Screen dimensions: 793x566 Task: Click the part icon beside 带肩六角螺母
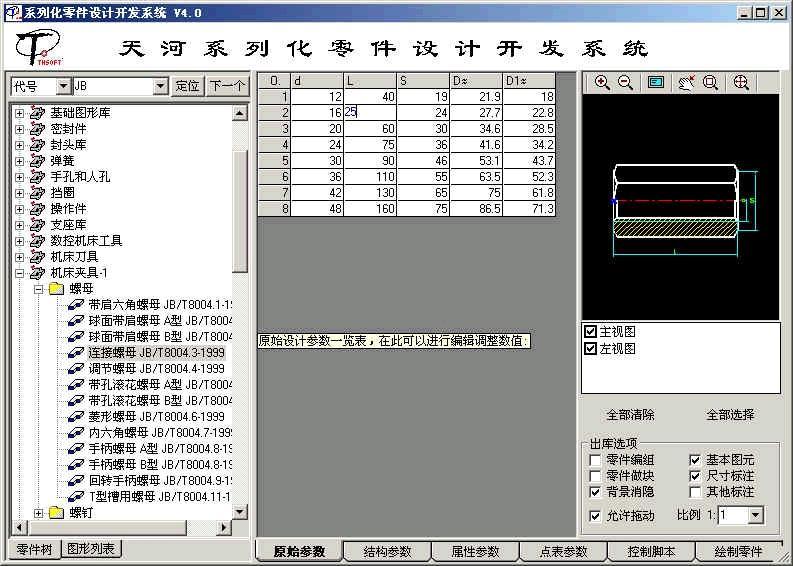[76, 305]
